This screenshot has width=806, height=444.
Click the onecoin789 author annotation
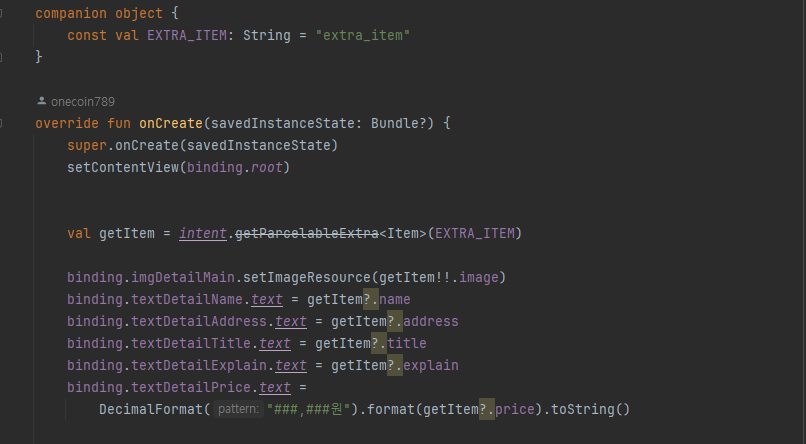[x=83, y=102]
